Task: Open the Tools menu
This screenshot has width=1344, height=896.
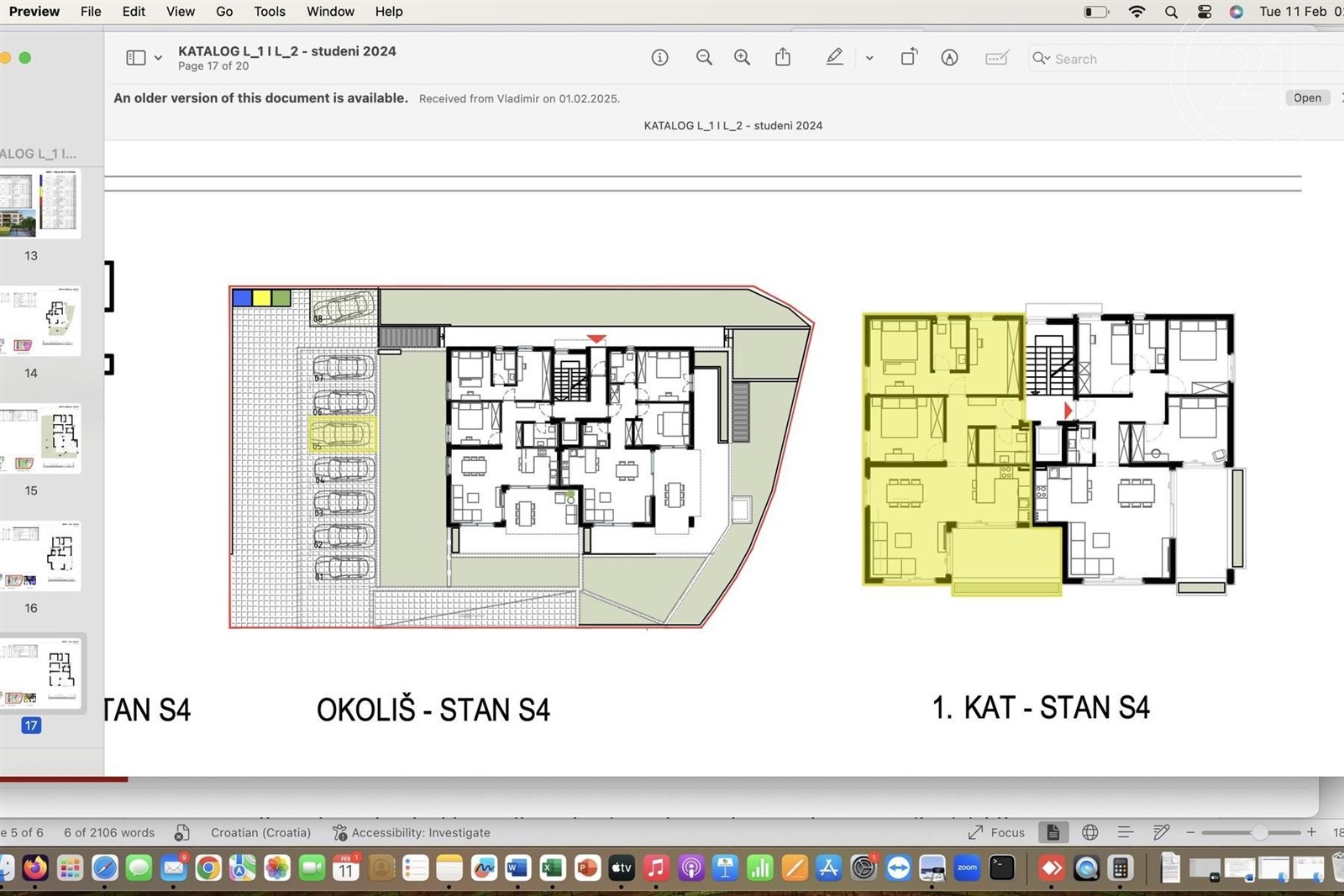Action: tap(270, 12)
